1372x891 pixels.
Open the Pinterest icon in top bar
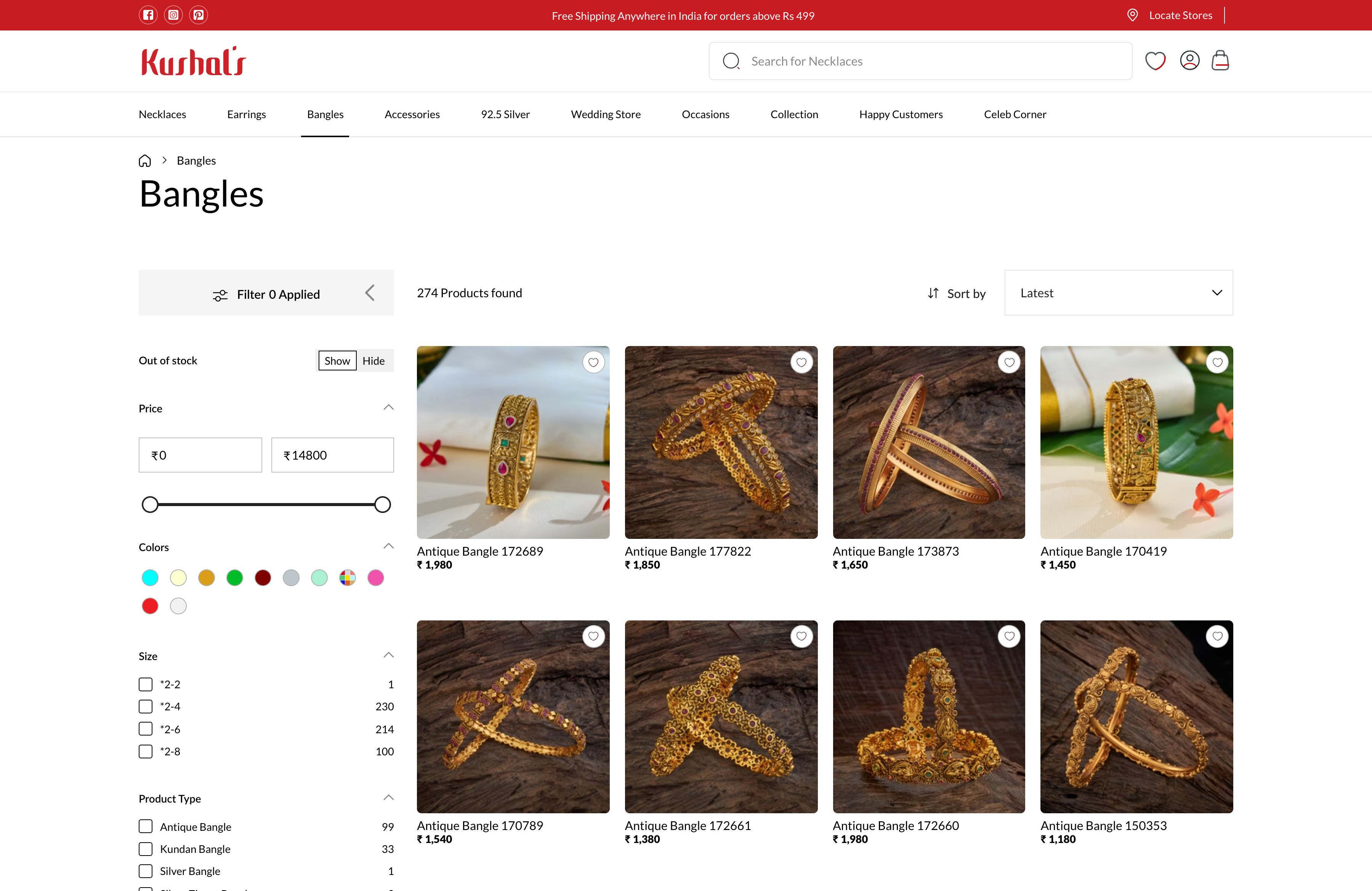198,15
